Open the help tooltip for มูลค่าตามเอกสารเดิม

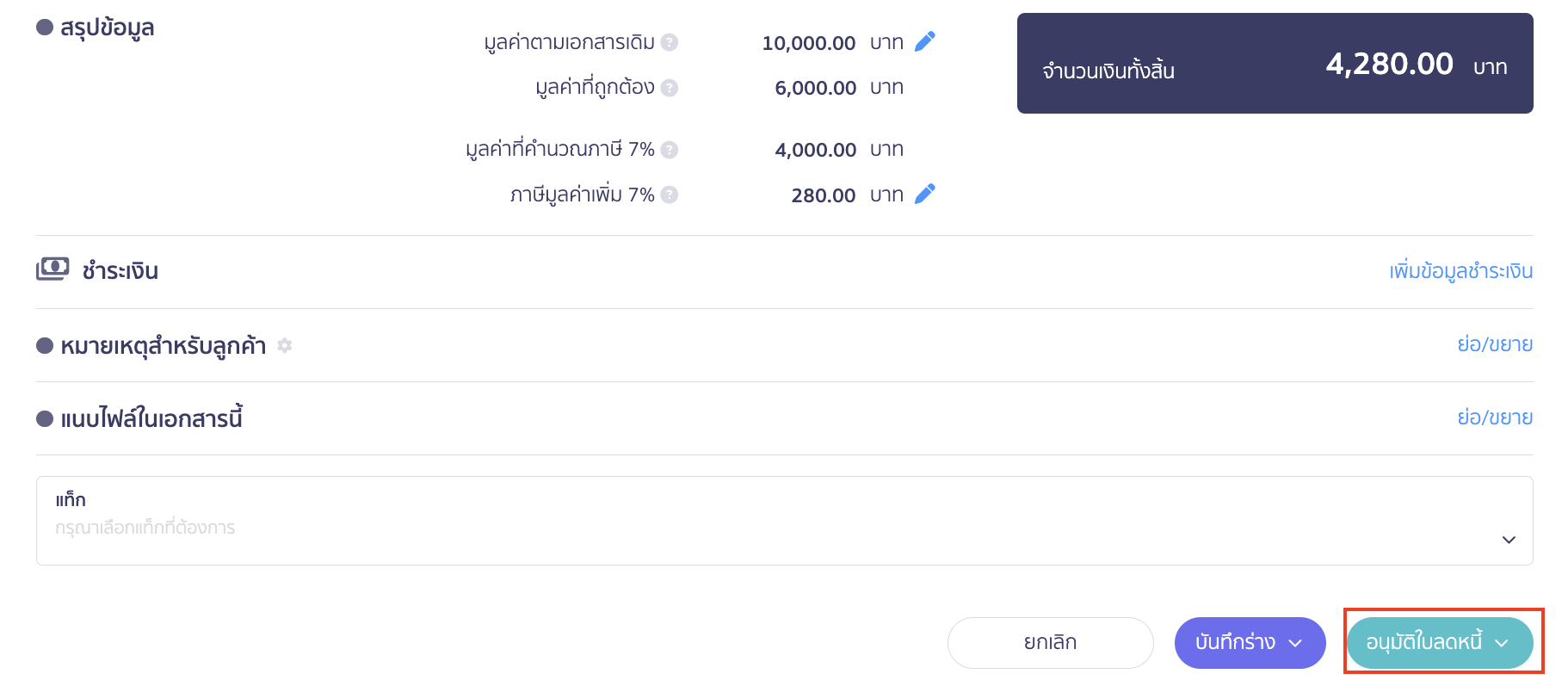point(670,43)
